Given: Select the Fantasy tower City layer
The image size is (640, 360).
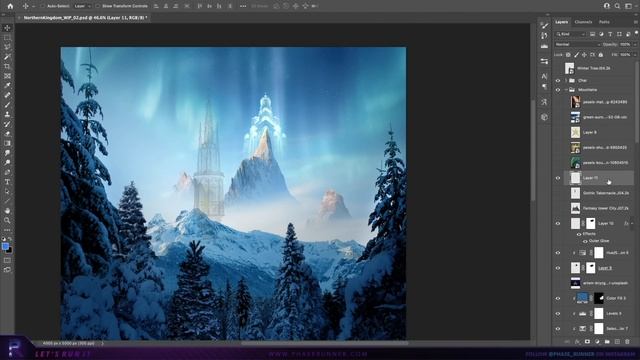Looking at the screenshot, I should click(598, 208).
